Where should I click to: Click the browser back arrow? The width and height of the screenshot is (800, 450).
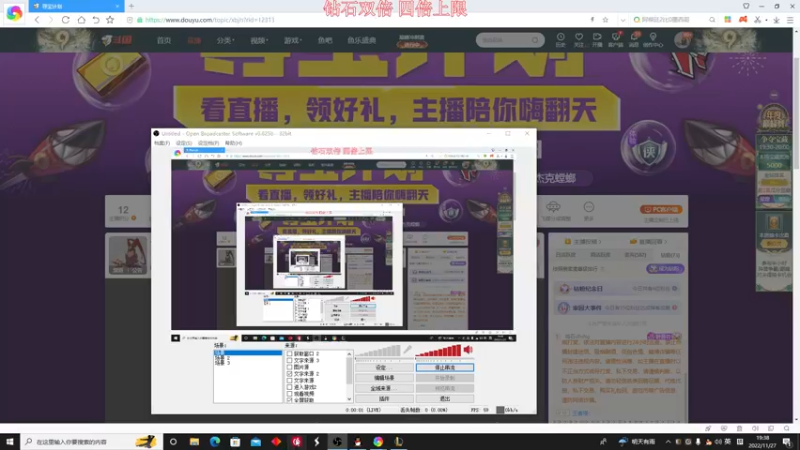[37, 20]
